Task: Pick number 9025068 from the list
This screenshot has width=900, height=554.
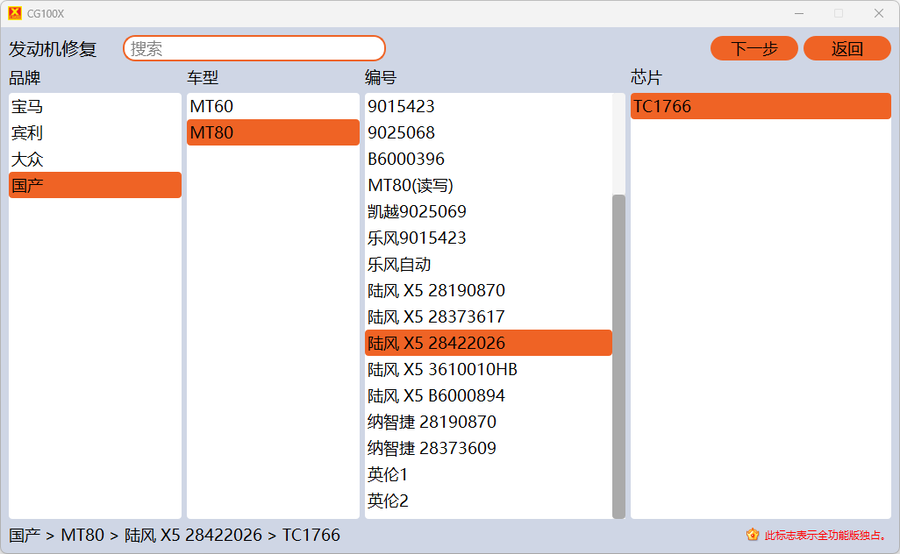Action: pyautogui.click(x=488, y=133)
